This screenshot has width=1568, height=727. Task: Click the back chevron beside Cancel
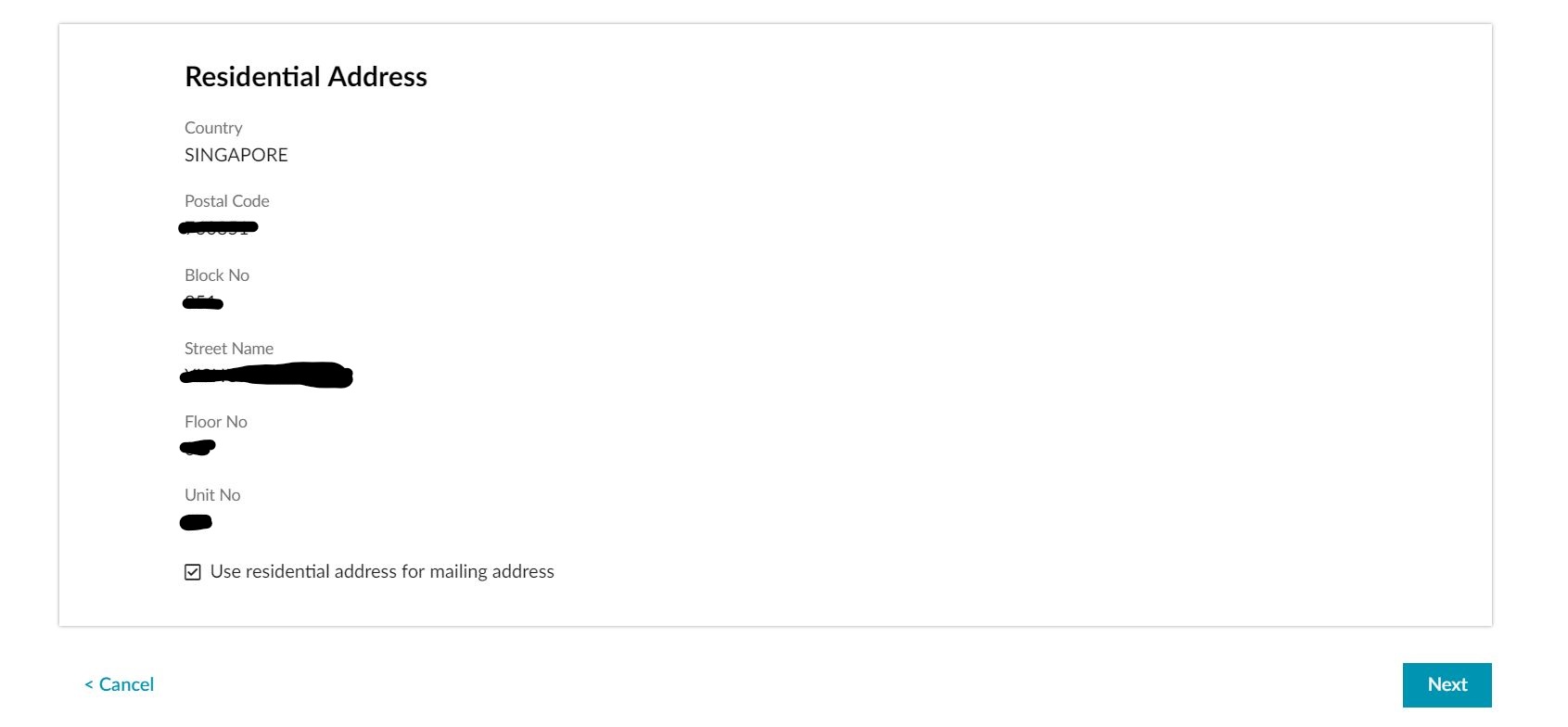coord(89,685)
